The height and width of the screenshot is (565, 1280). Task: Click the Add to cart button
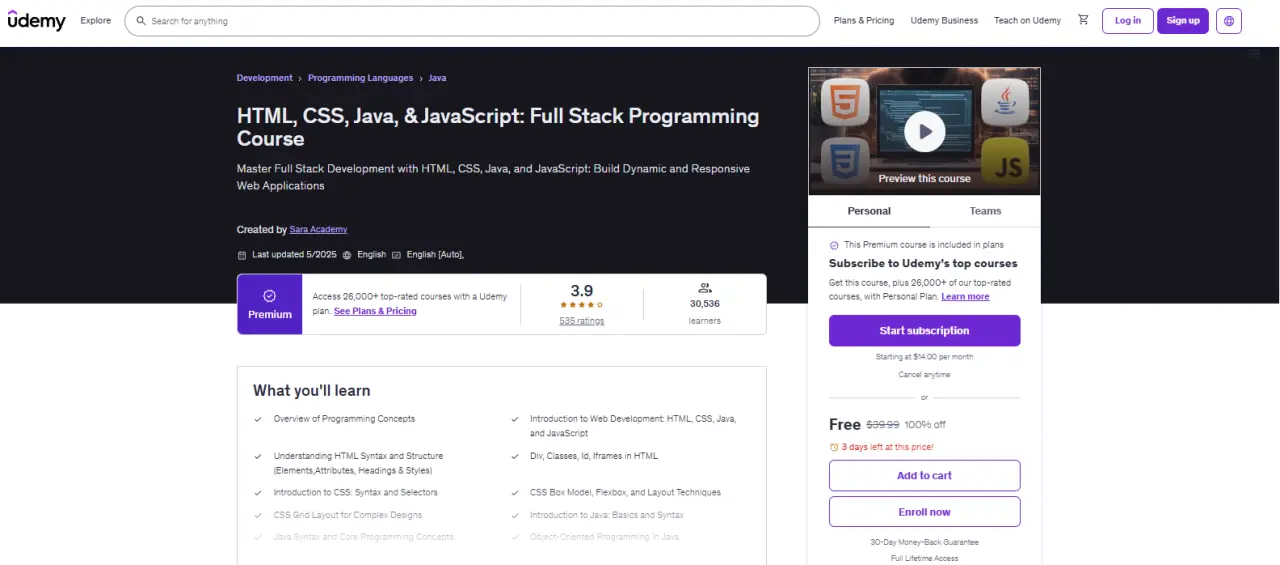[924, 476]
